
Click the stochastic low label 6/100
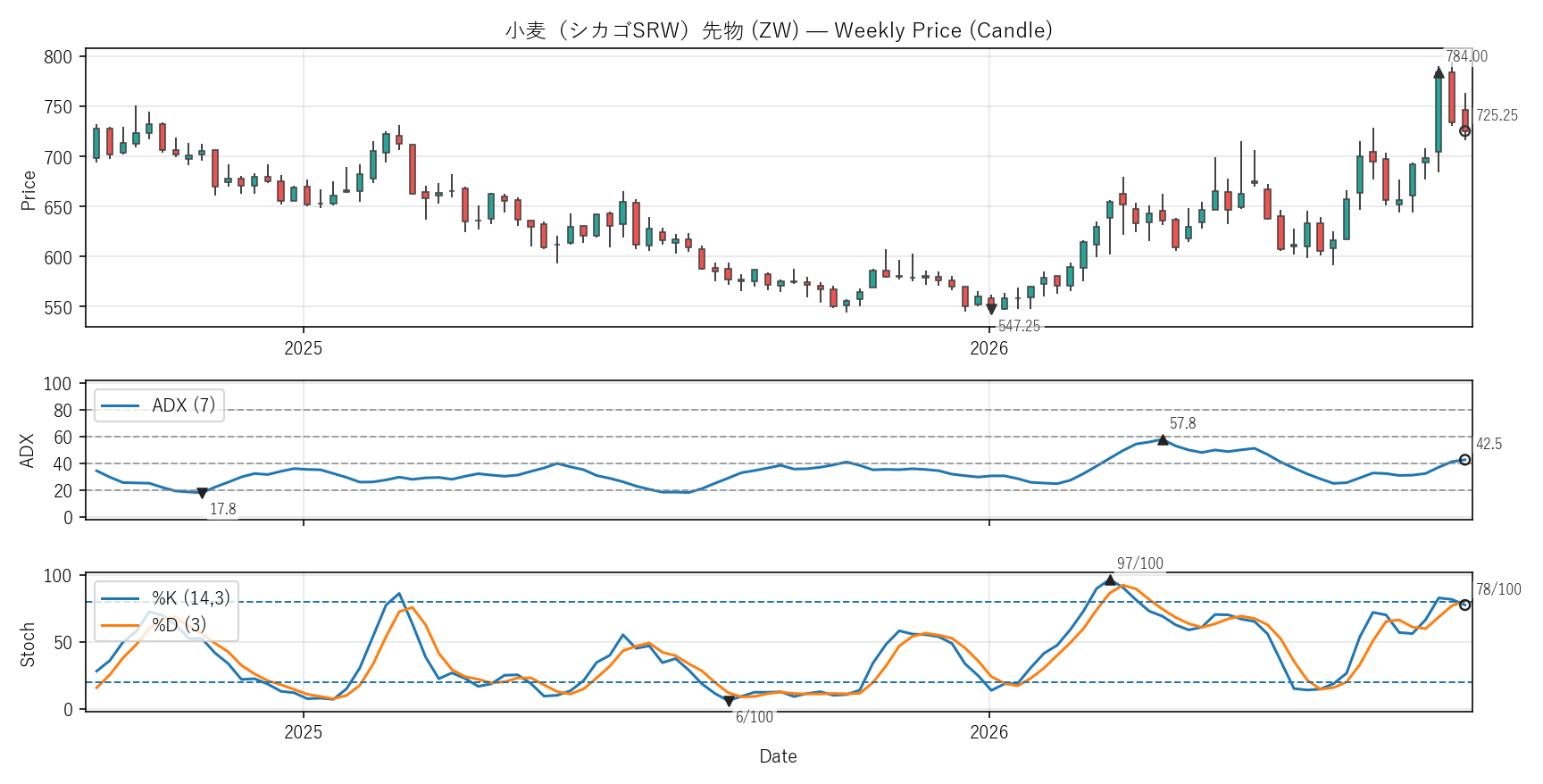point(755,717)
